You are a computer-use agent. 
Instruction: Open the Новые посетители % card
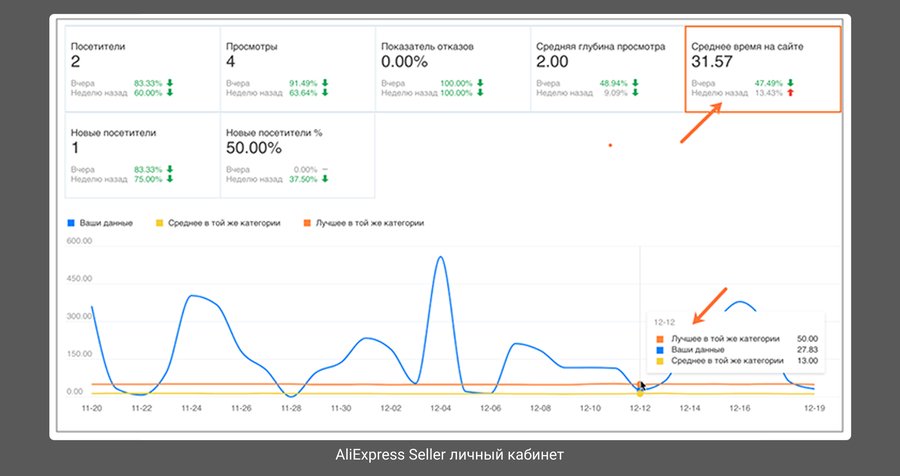[298, 155]
